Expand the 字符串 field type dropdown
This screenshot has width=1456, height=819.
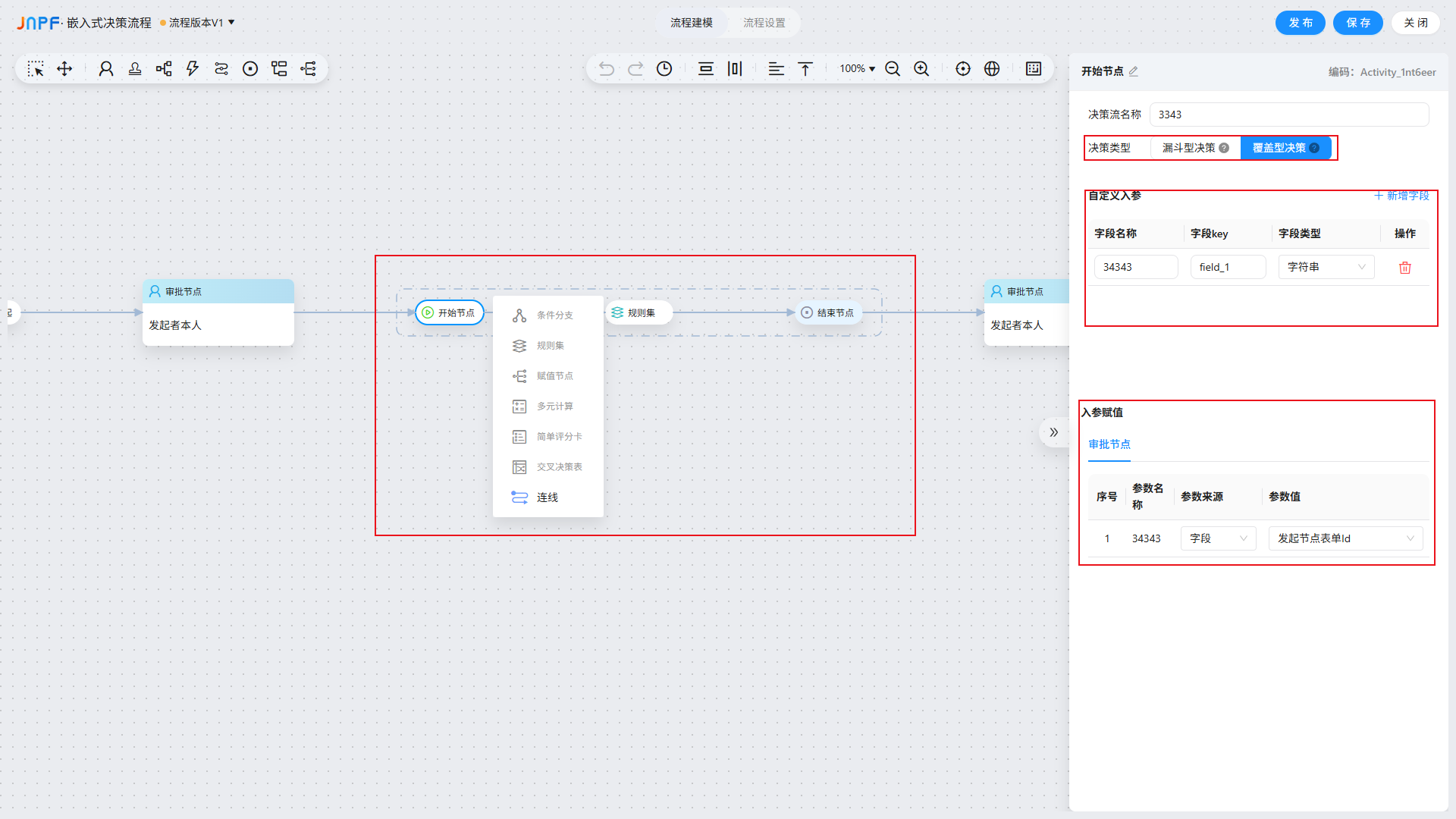[x=1326, y=267]
